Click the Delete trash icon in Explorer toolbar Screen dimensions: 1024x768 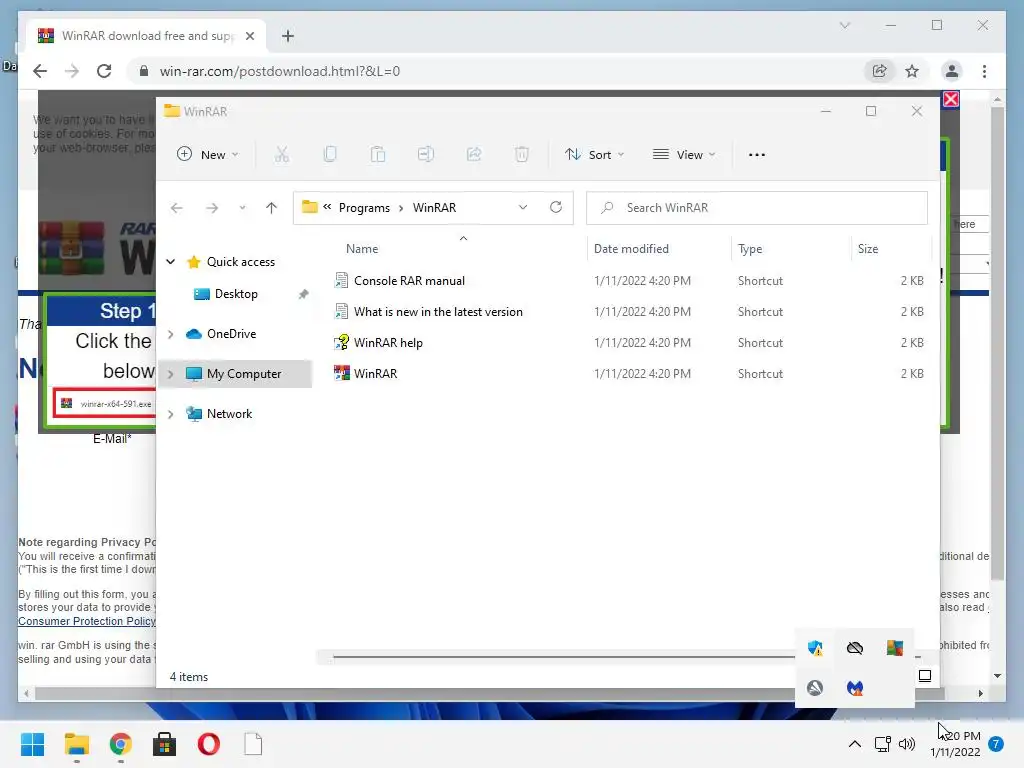coord(521,155)
